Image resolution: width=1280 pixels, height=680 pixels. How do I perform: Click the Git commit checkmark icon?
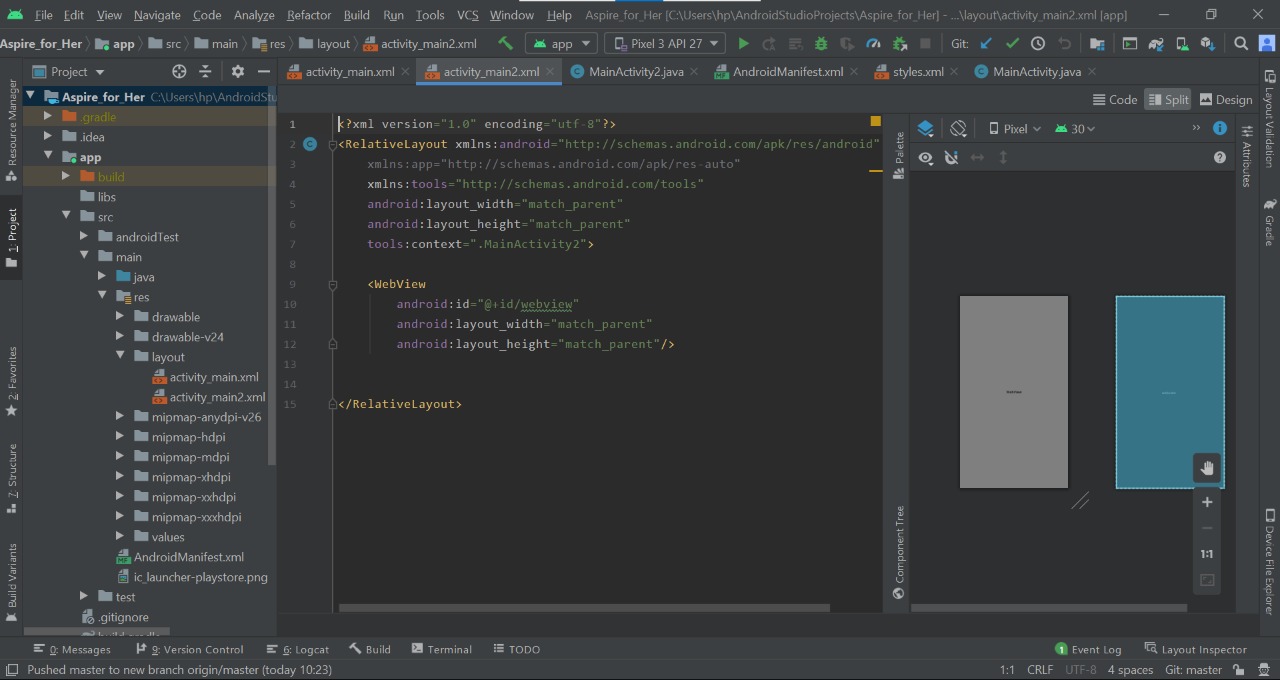1012,44
